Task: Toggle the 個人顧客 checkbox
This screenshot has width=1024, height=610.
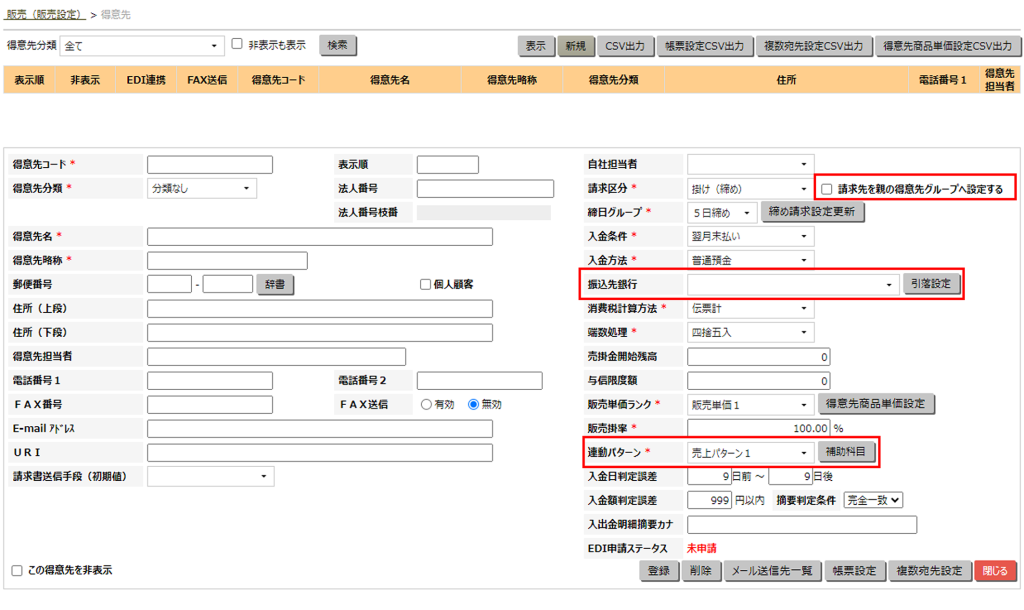Action: coord(425,284)
